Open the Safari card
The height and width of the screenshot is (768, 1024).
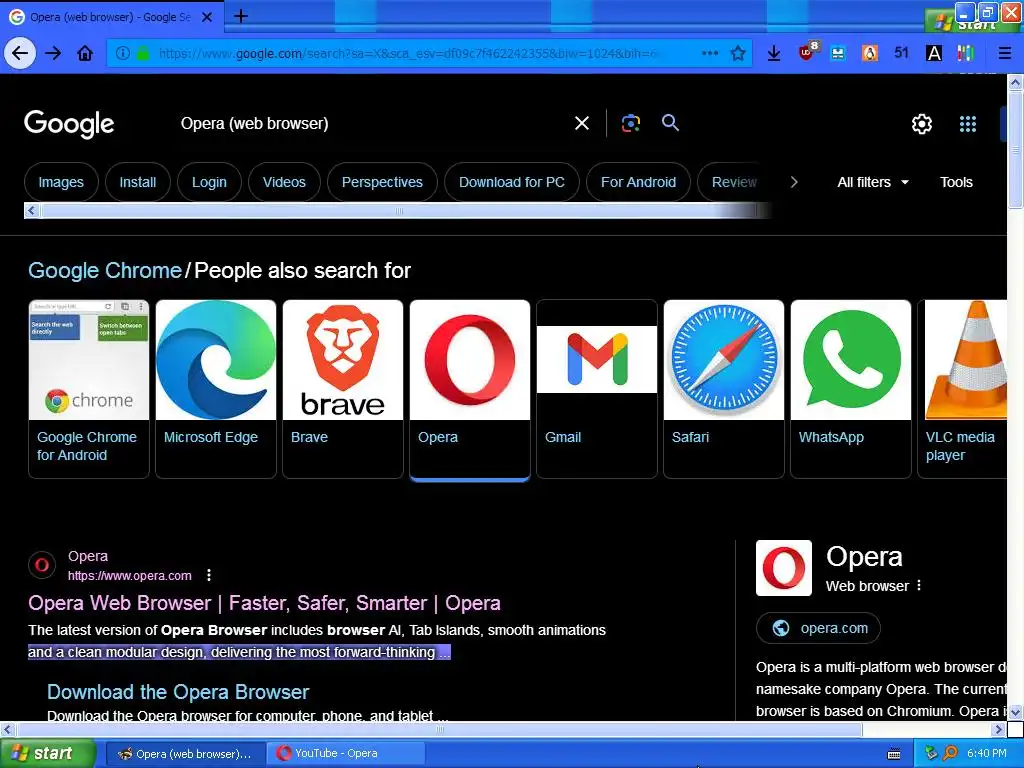724,389
